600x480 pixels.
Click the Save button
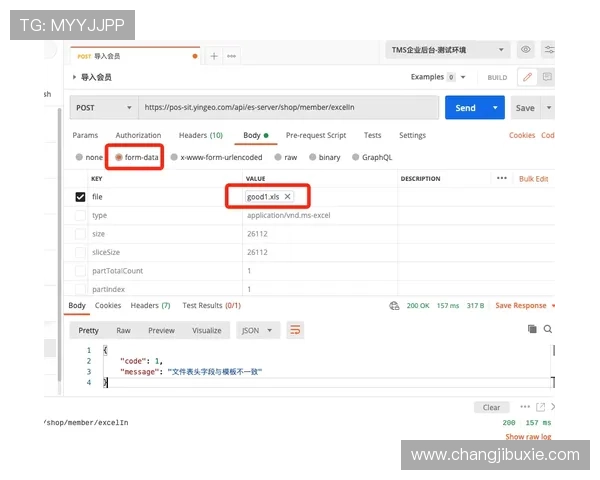tap(525, 108)
